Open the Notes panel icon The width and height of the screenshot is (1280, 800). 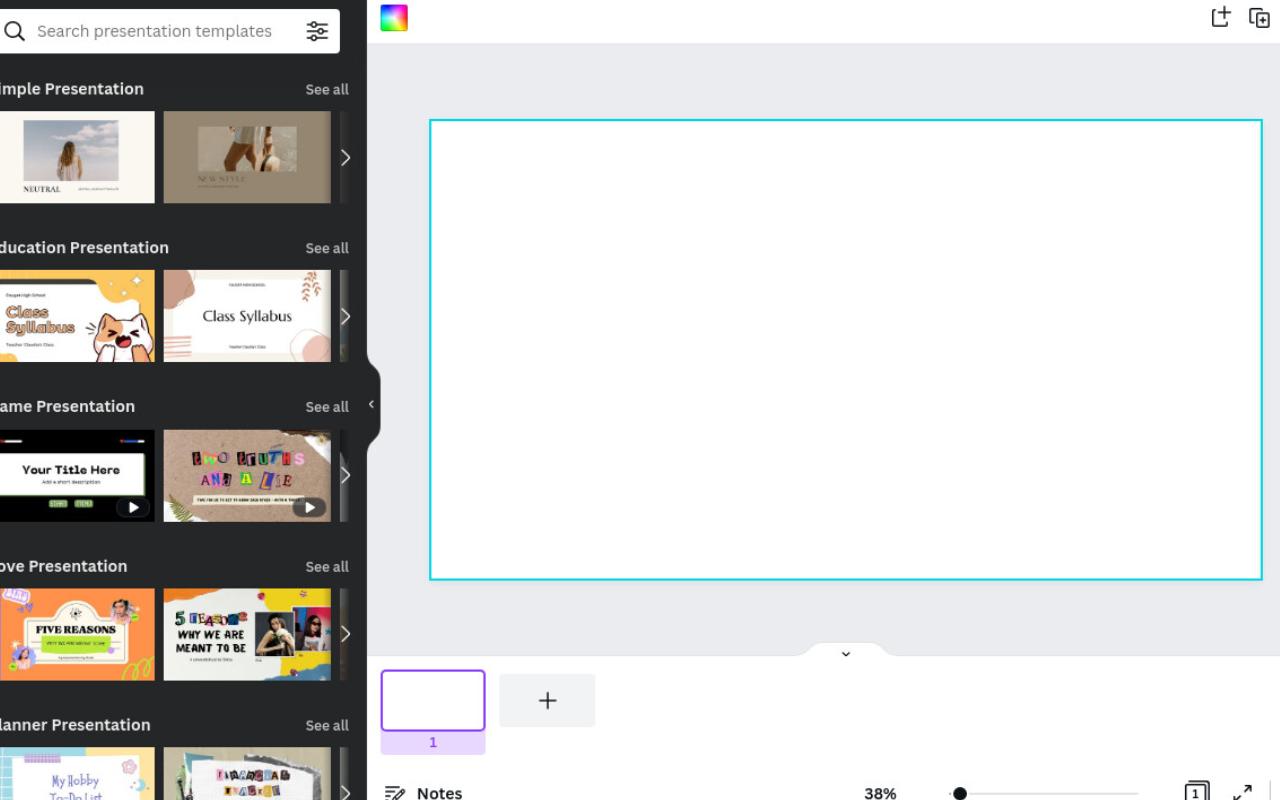395,793
